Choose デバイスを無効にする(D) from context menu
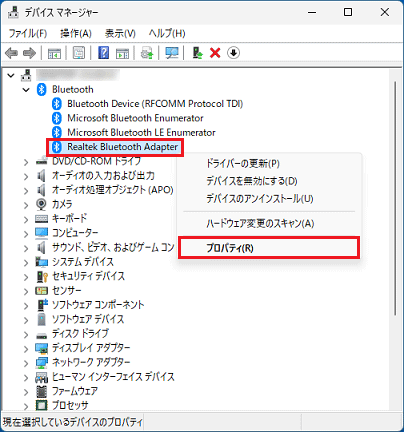The height and width of the screenshot is (432, 404). [269, 181]
